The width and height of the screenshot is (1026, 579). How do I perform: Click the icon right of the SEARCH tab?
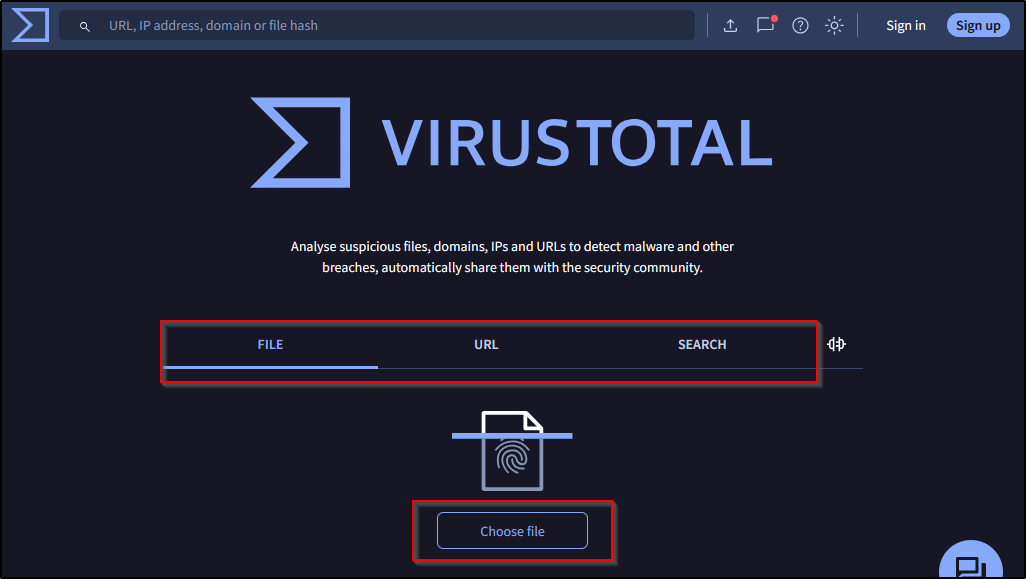[x=836, y=344]
